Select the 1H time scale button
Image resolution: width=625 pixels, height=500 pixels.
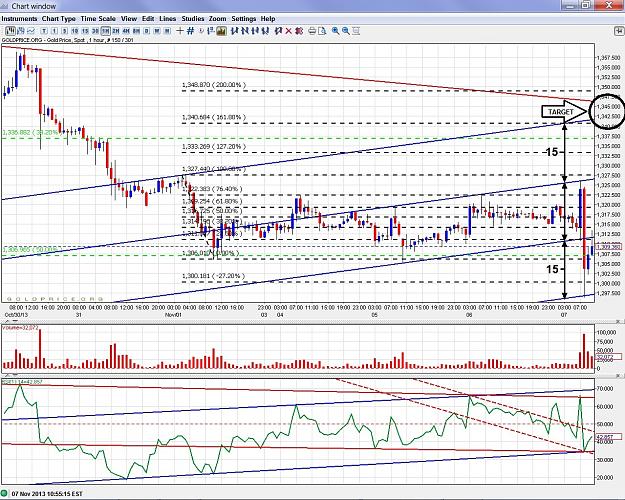click(x=105, y=31)
